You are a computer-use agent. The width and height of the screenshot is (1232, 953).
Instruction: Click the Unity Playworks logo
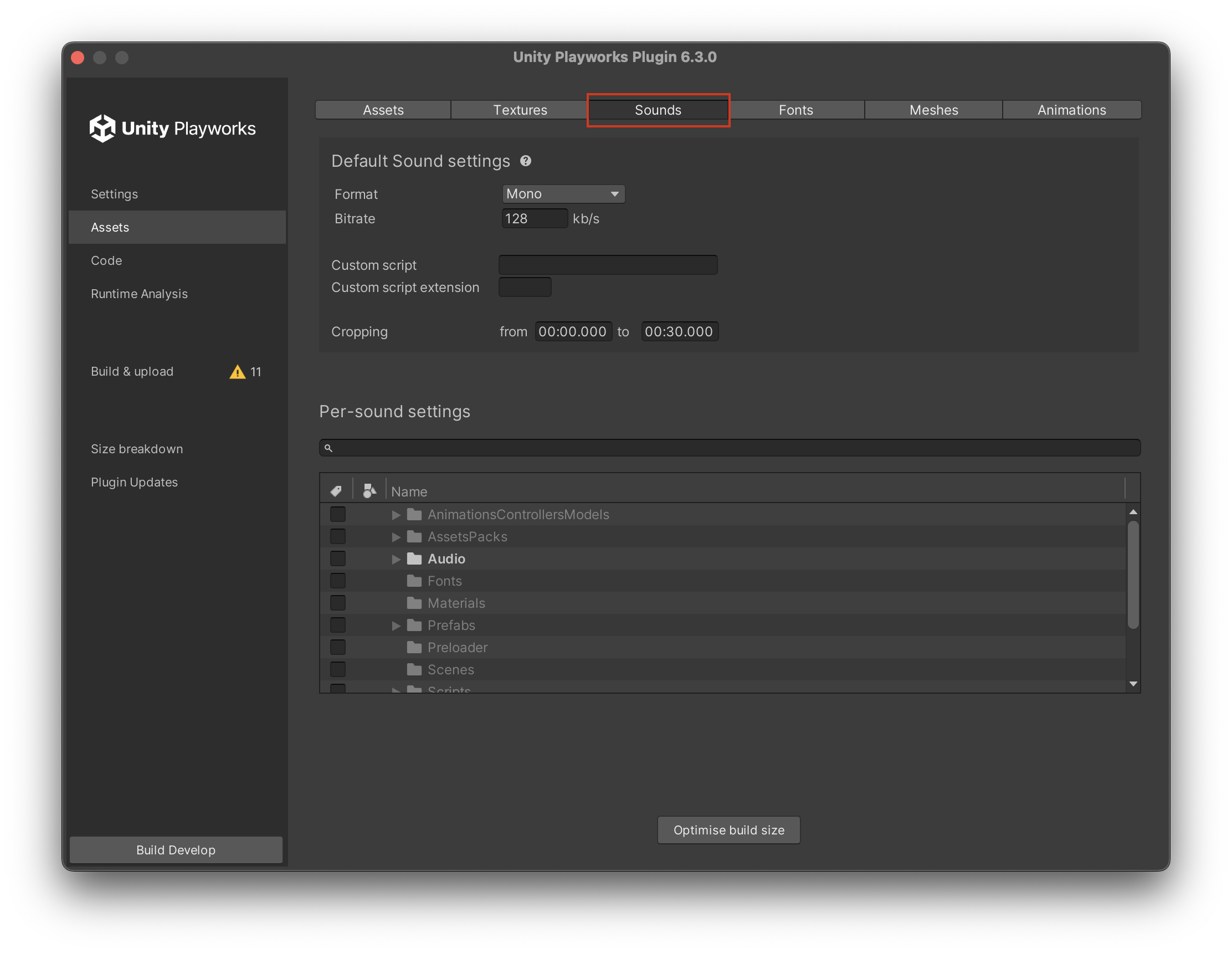point(173,128)
